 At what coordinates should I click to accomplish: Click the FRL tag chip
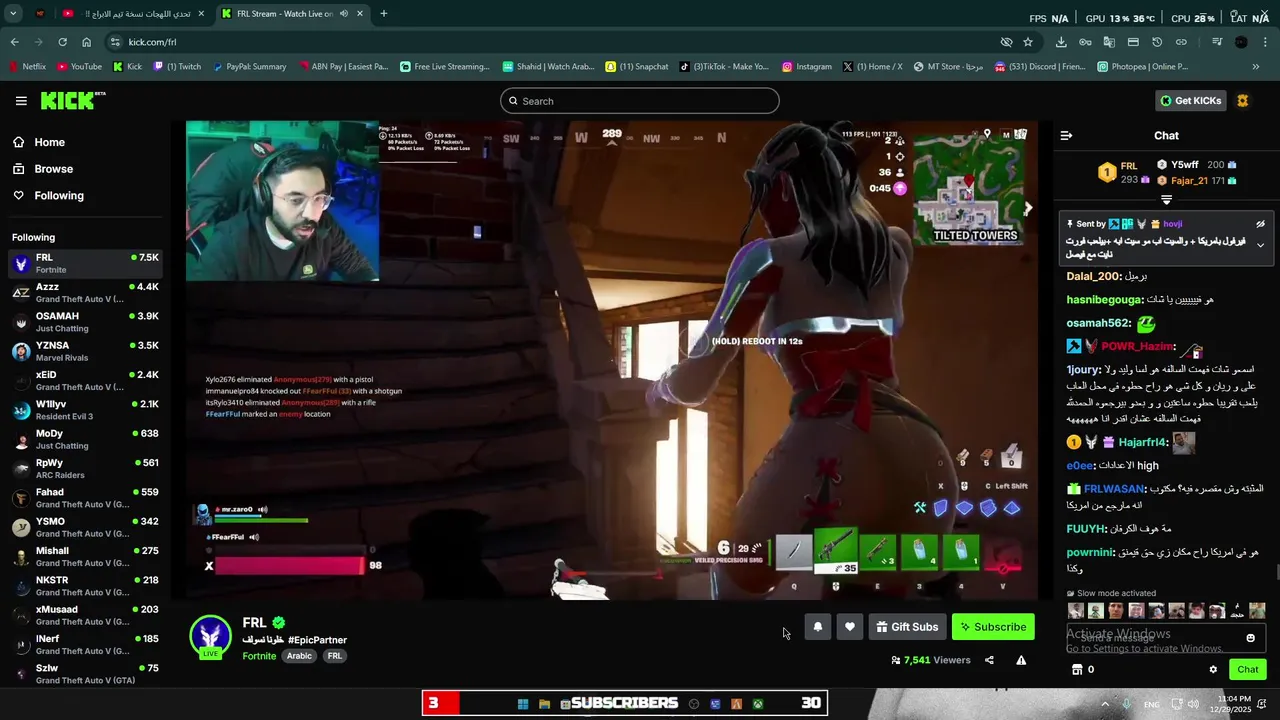pos(335,656)
